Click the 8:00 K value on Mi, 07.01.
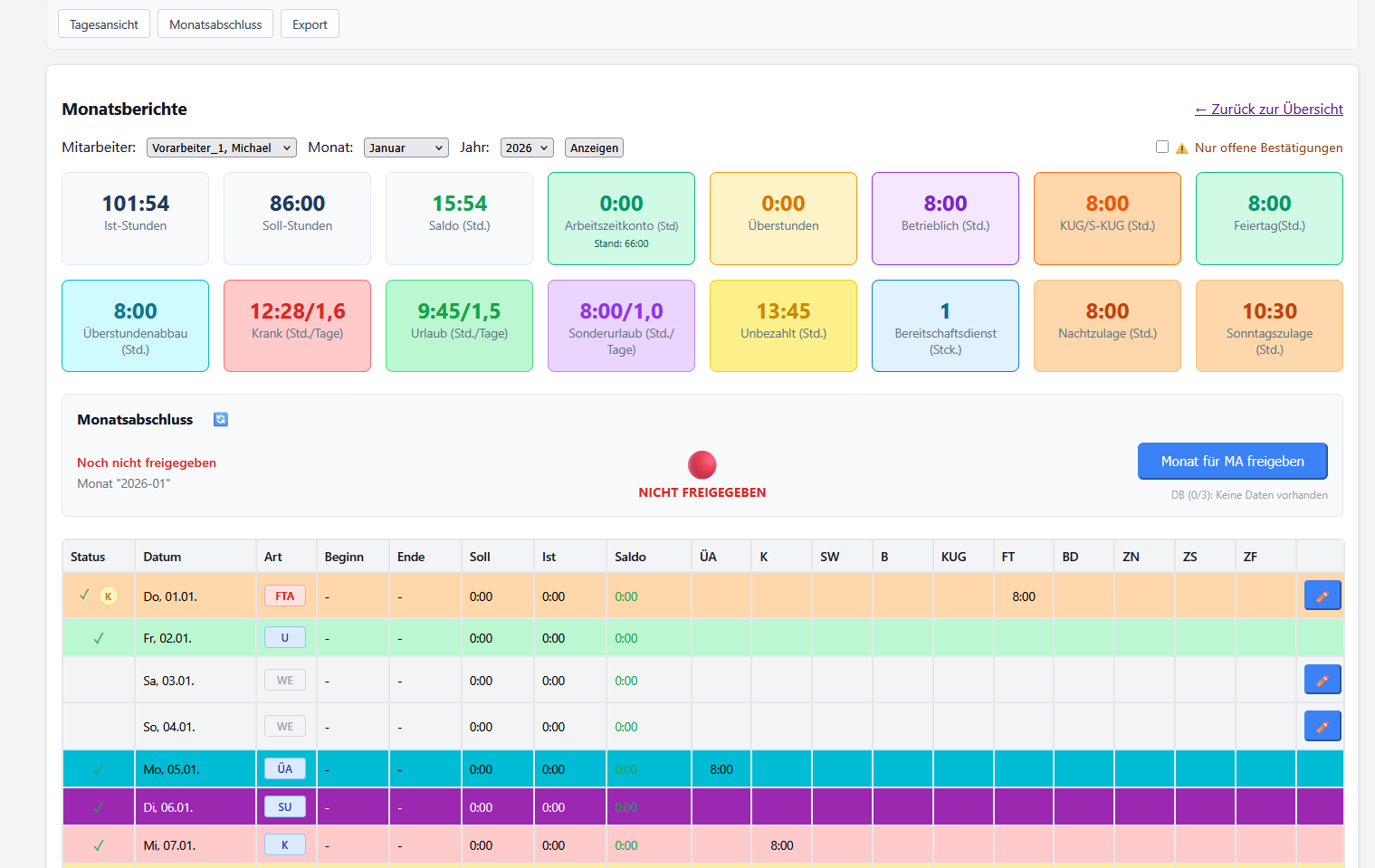This screenshot has width=1375, height=868. 782,845
